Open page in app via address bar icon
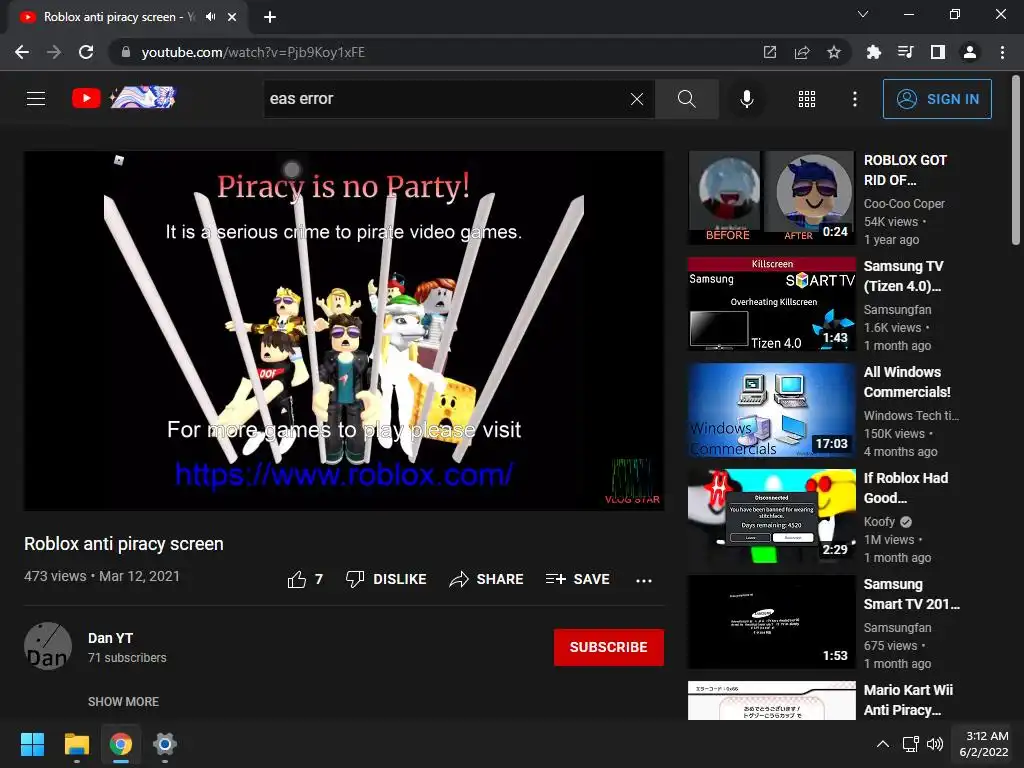 click(770, 52)
